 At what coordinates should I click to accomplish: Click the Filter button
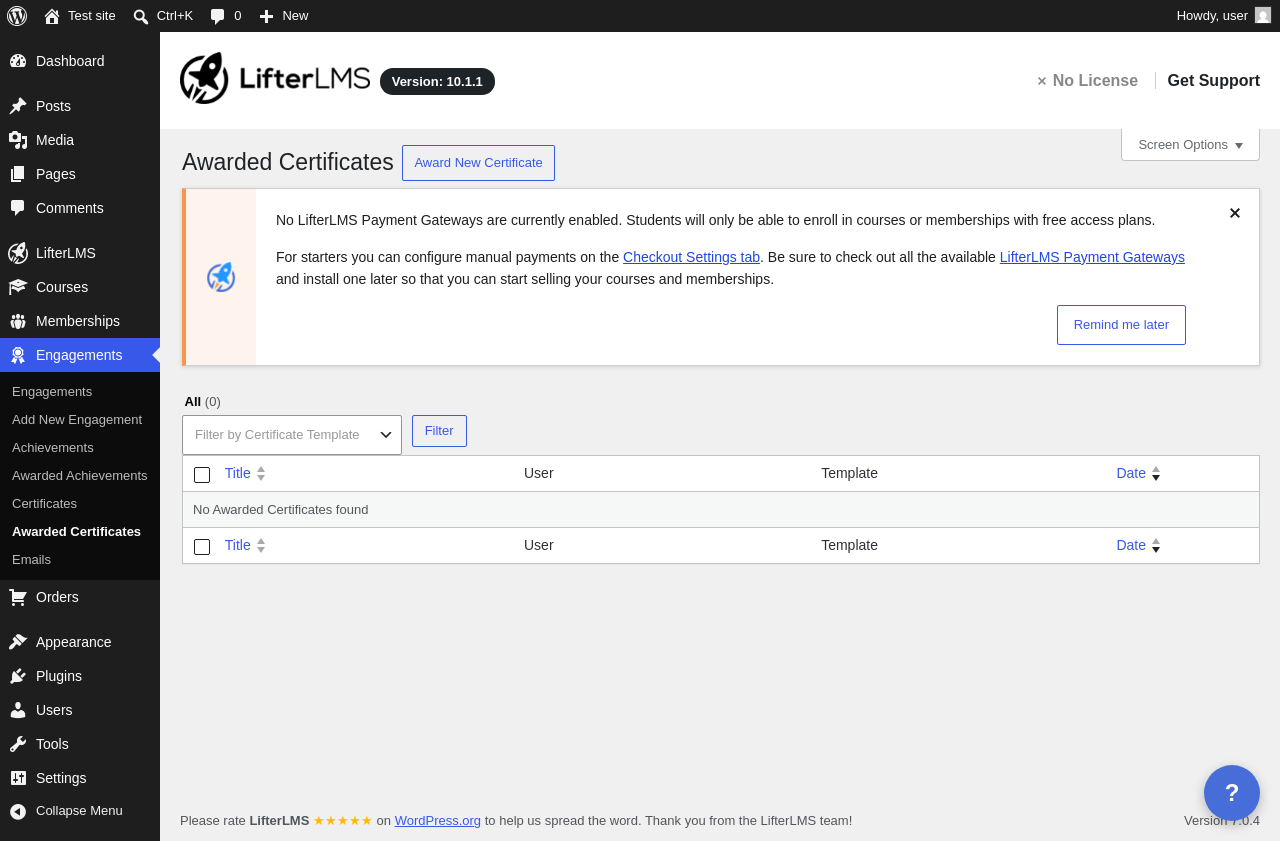[x=439, y=431]
